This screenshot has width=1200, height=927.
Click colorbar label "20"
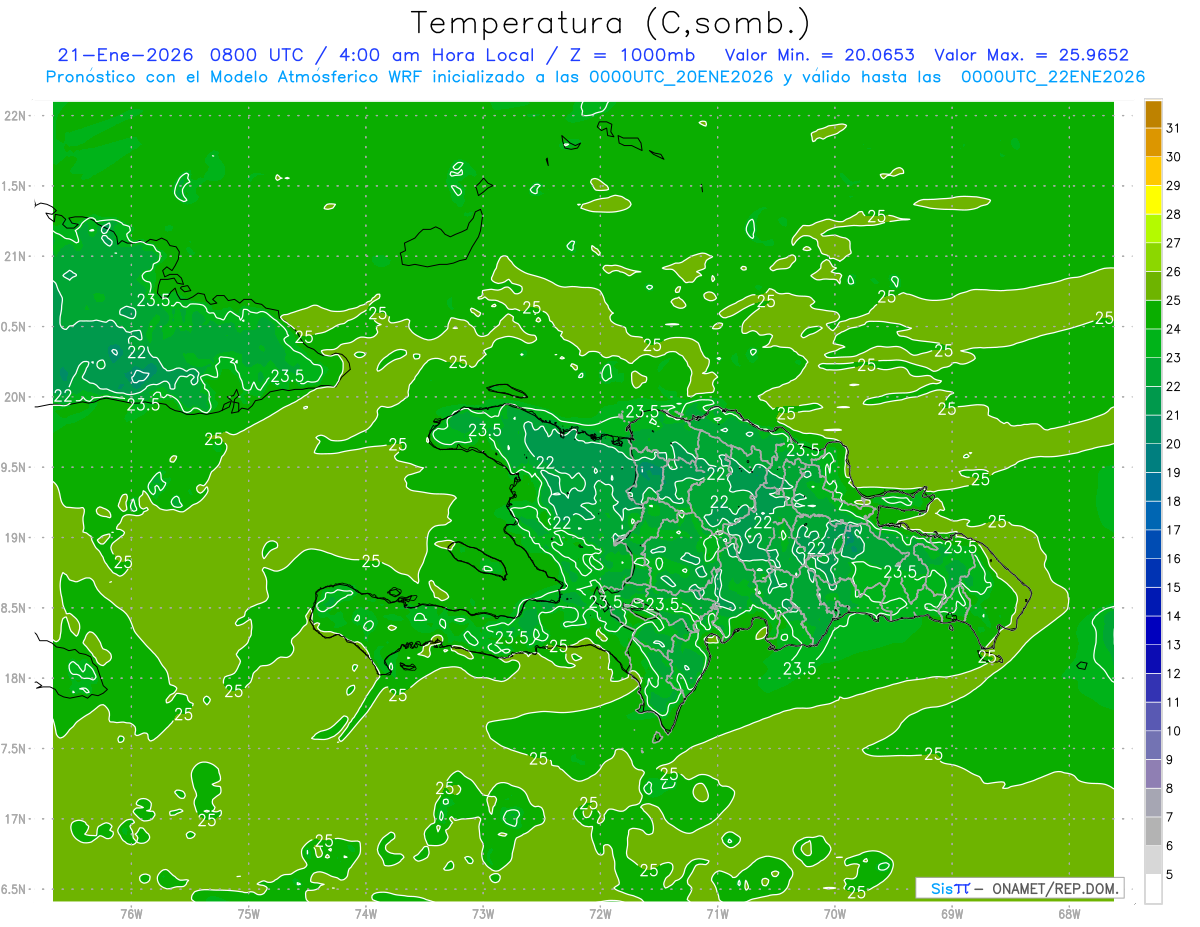coord(1174,444)
